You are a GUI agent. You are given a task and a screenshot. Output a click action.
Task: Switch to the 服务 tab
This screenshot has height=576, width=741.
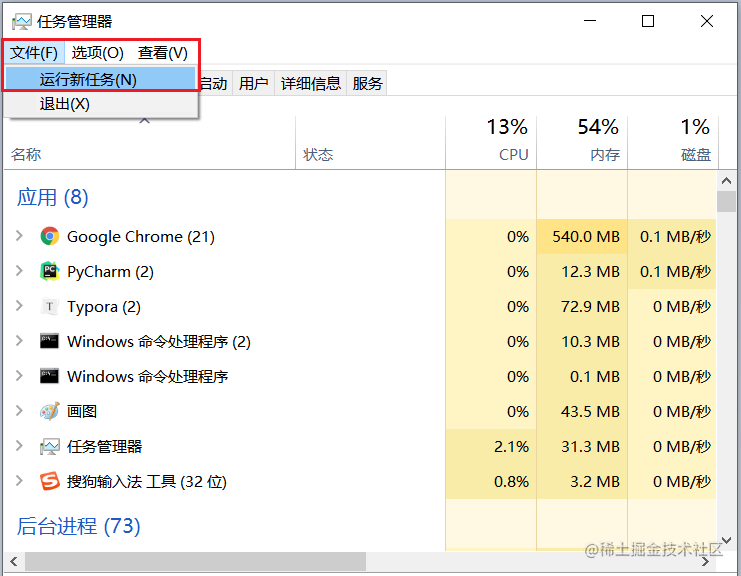pos(367,84)
